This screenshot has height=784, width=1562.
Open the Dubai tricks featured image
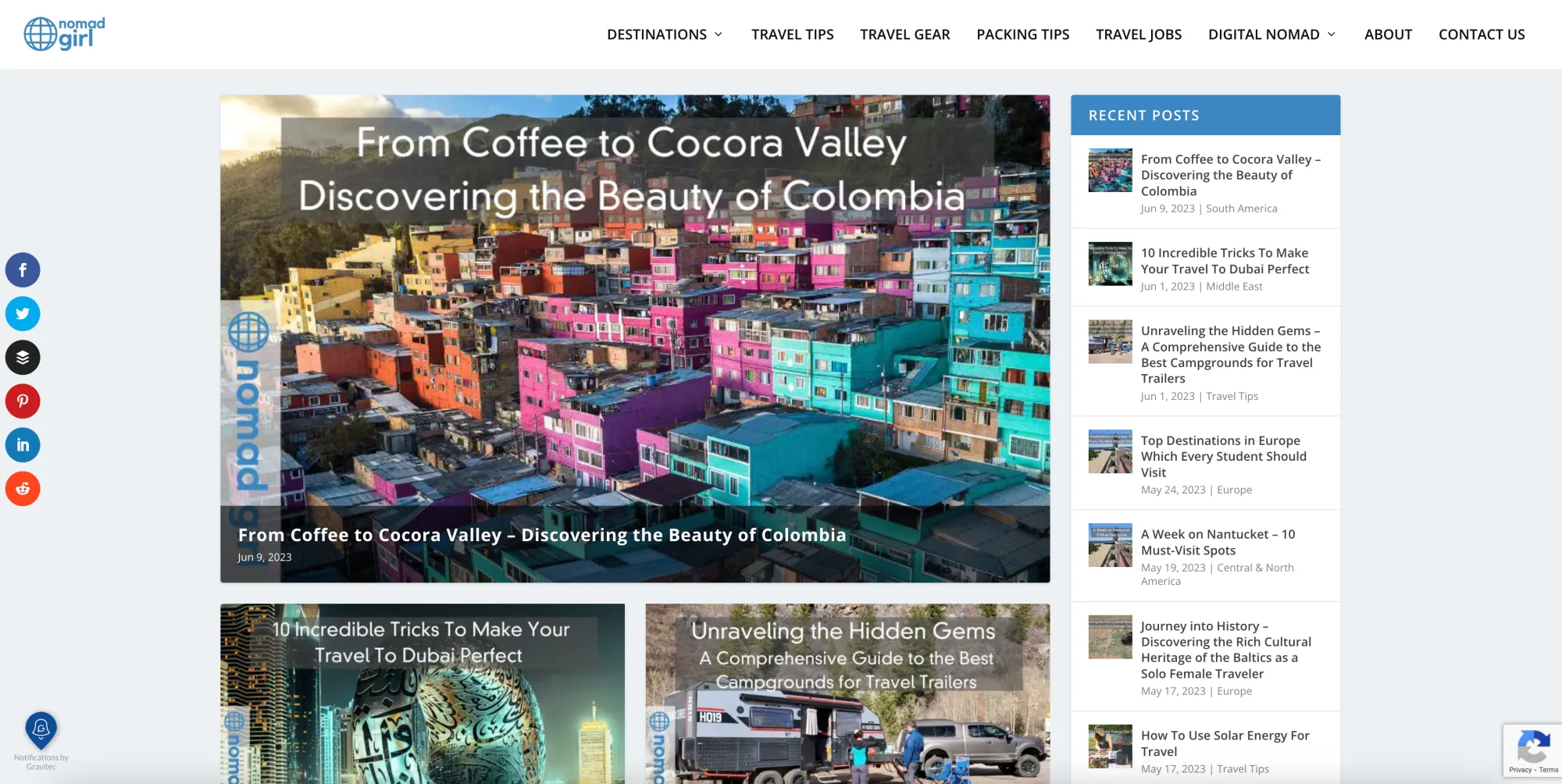pos(423,693)
